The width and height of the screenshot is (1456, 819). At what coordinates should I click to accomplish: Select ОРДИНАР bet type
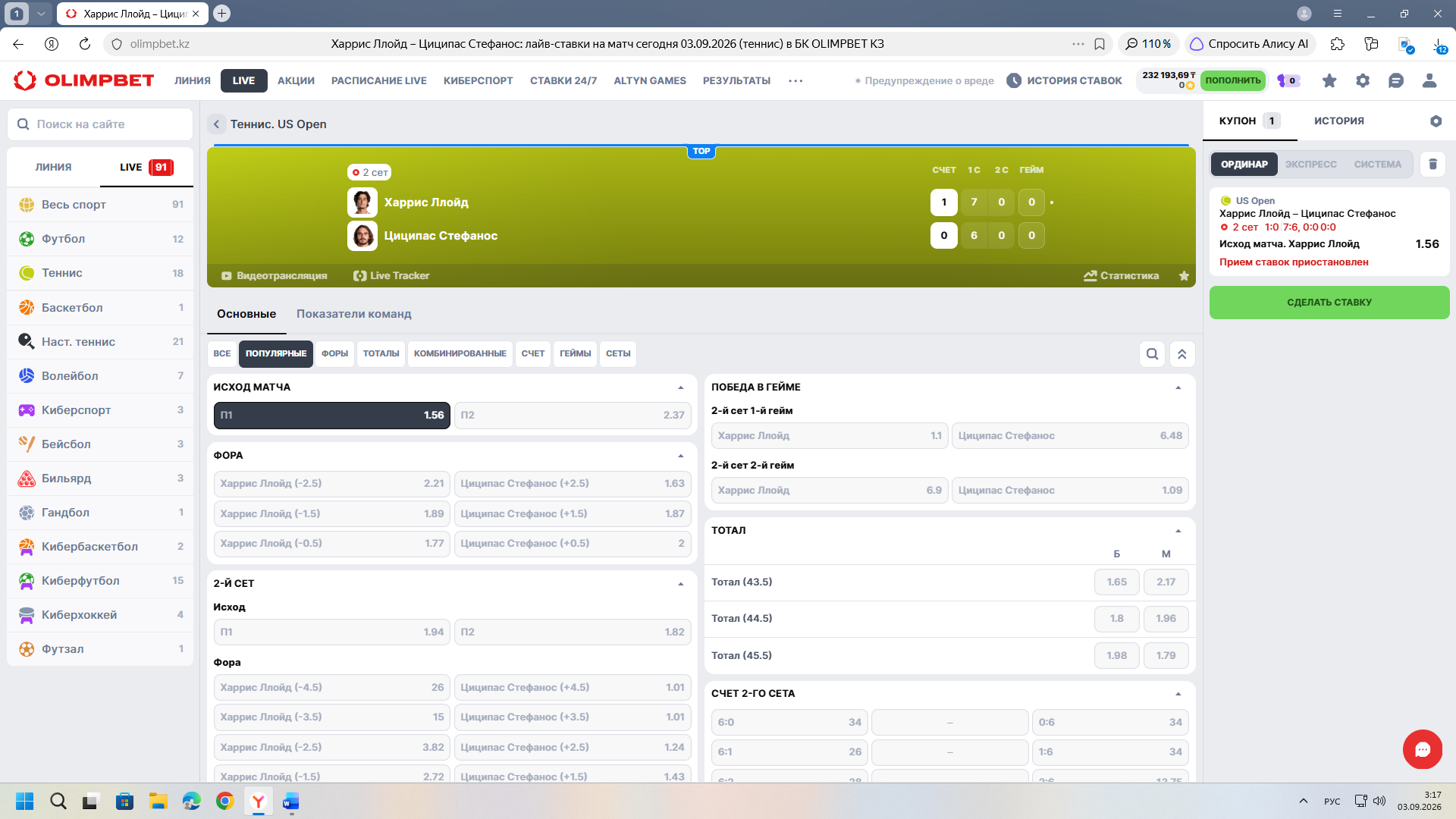click(1244, 165)
